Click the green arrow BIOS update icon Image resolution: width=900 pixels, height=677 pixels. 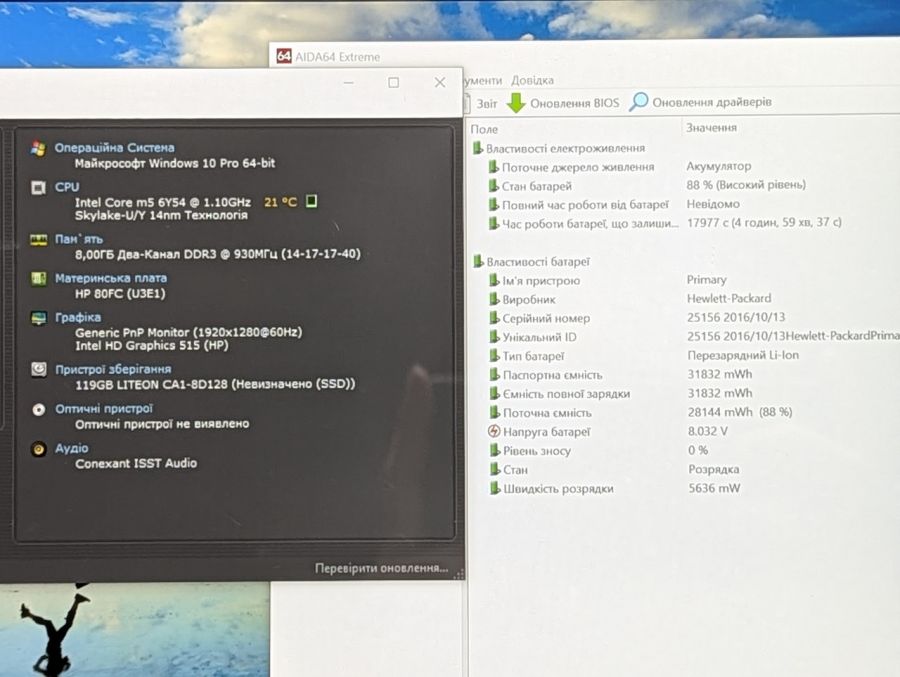coord(516,103)
